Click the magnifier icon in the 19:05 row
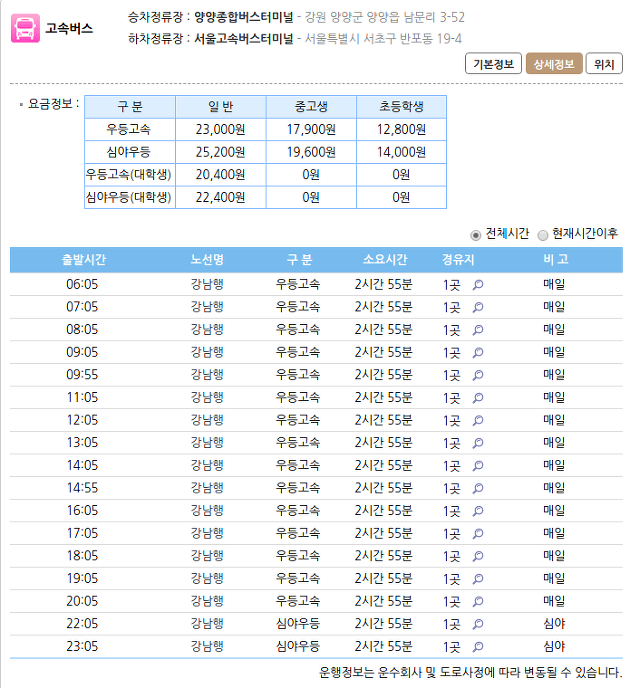Viewport: 630px width, 688px height. [478, 579]
